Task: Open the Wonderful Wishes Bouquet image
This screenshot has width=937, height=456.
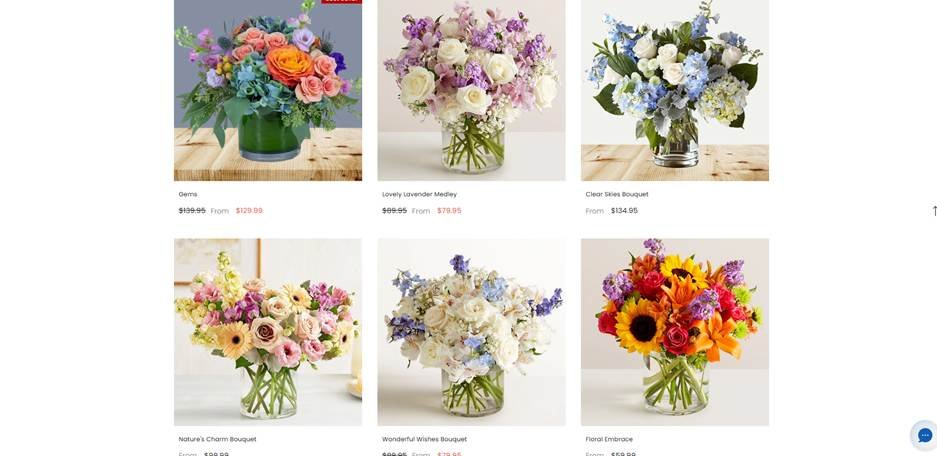Action: click(471, 332)
